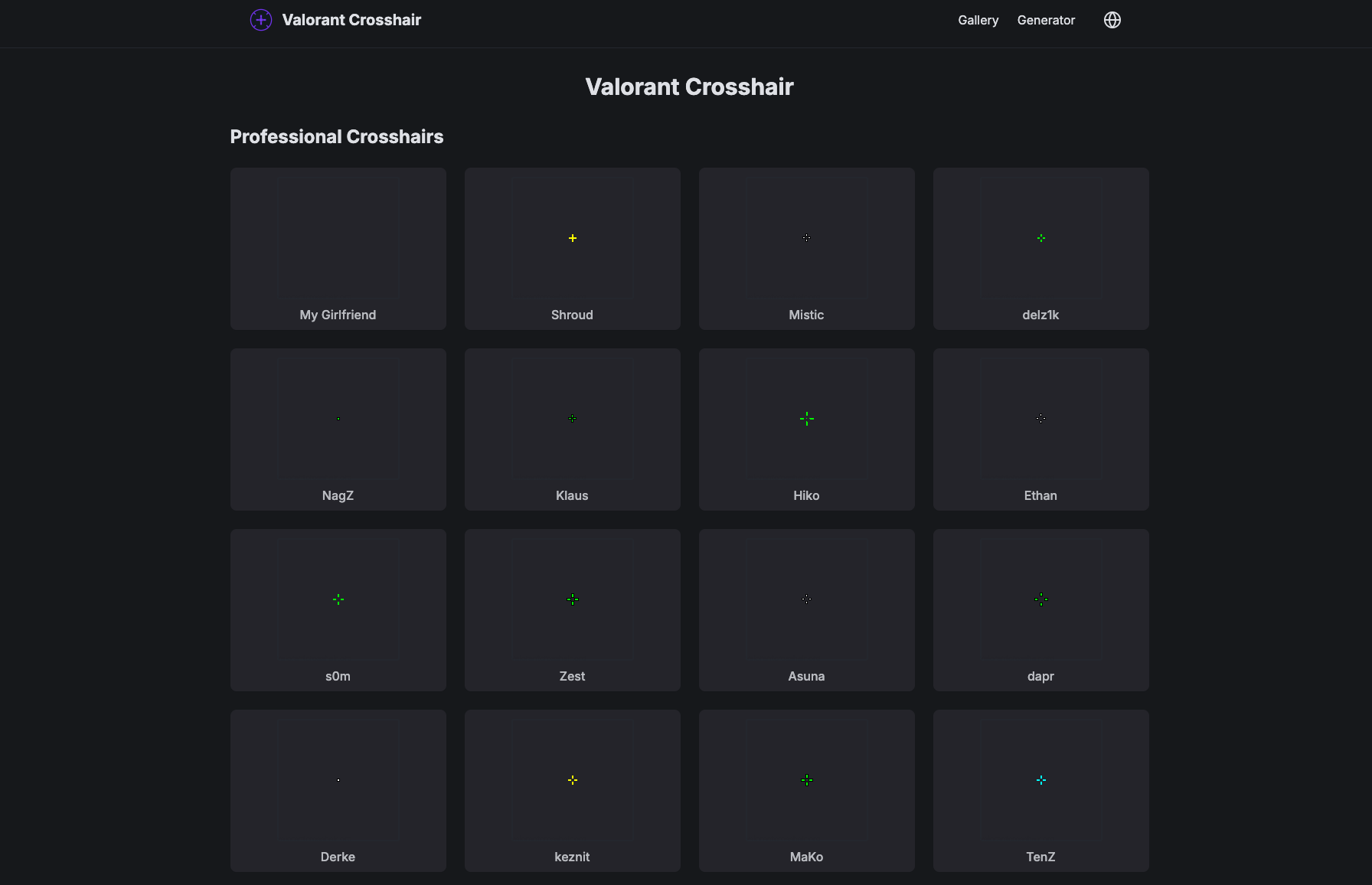Select Shroud's yellow crosshair preview
Screen dimensions: 1372x885
coord(573,238)
